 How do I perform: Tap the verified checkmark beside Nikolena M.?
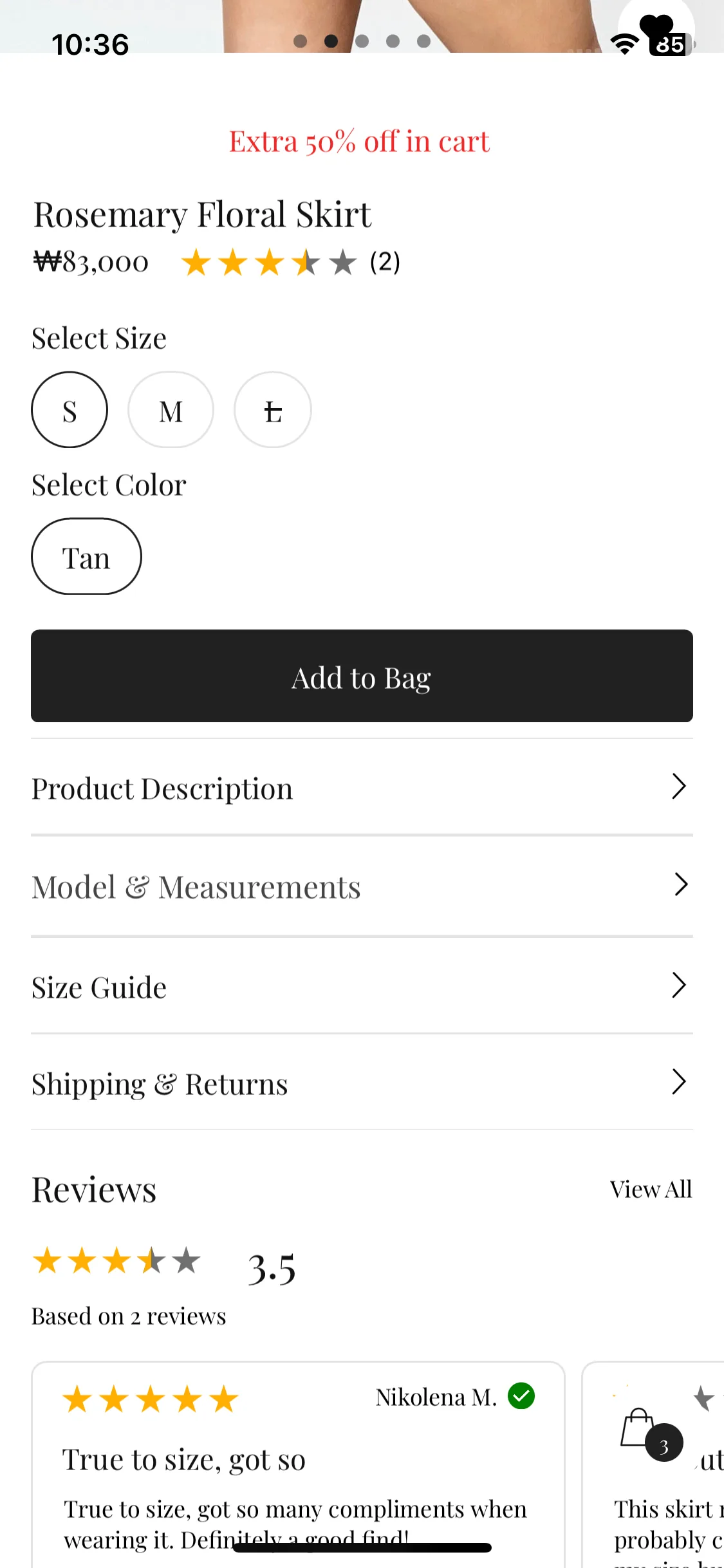521,1396
